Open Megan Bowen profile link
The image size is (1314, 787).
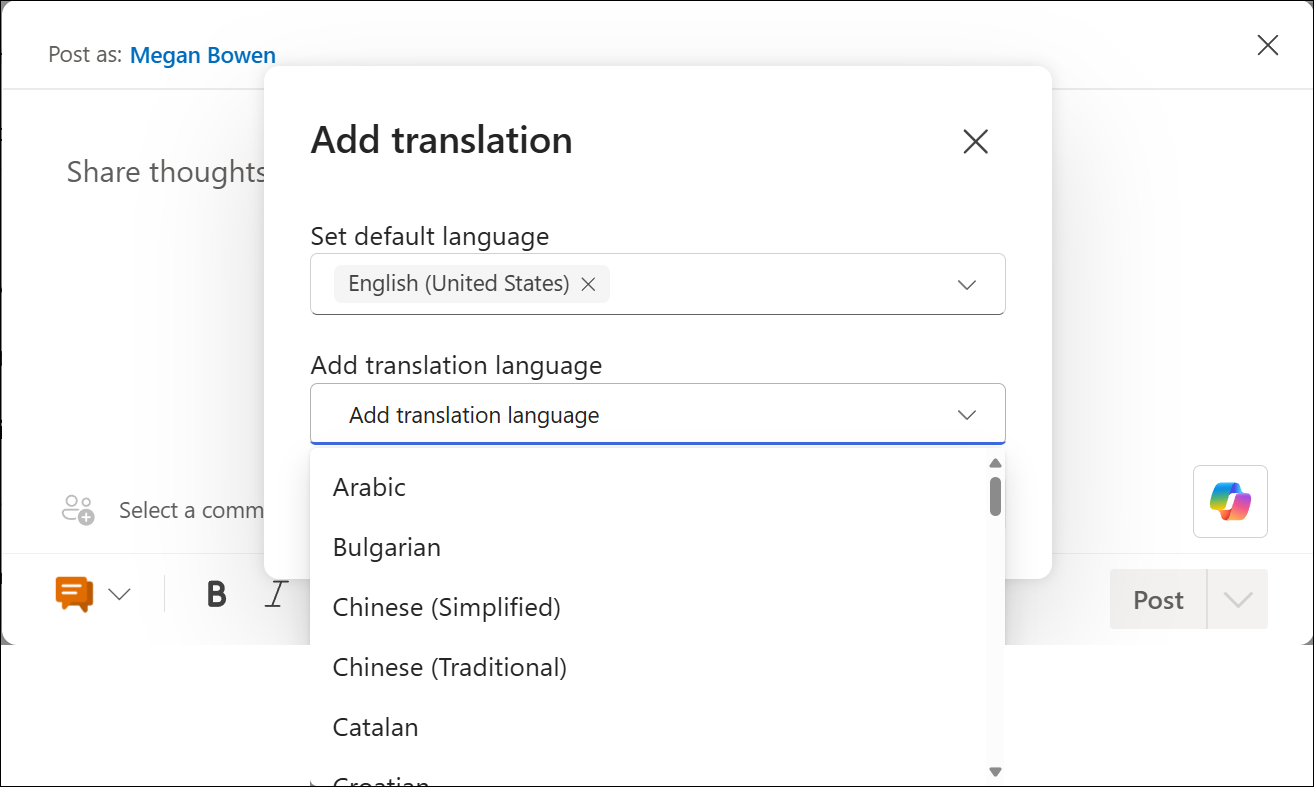[x=202, y=55]
